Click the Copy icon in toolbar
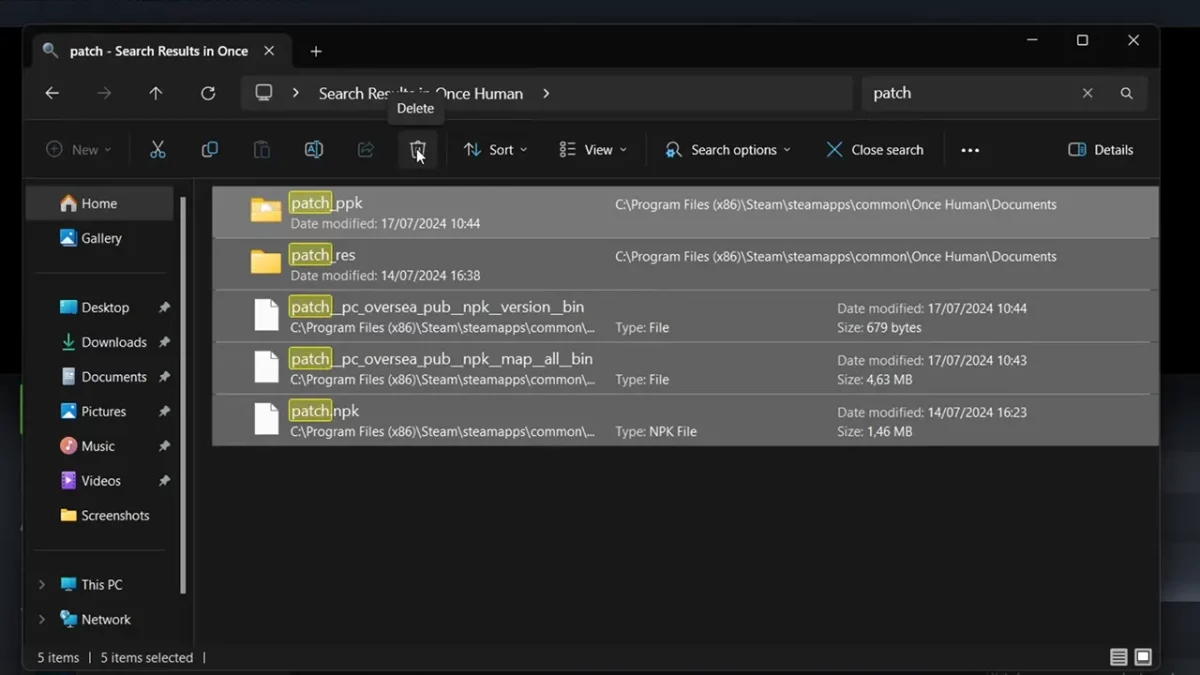Image resolution: width=1200 pixels, height=675 pixels. (209, 150)
